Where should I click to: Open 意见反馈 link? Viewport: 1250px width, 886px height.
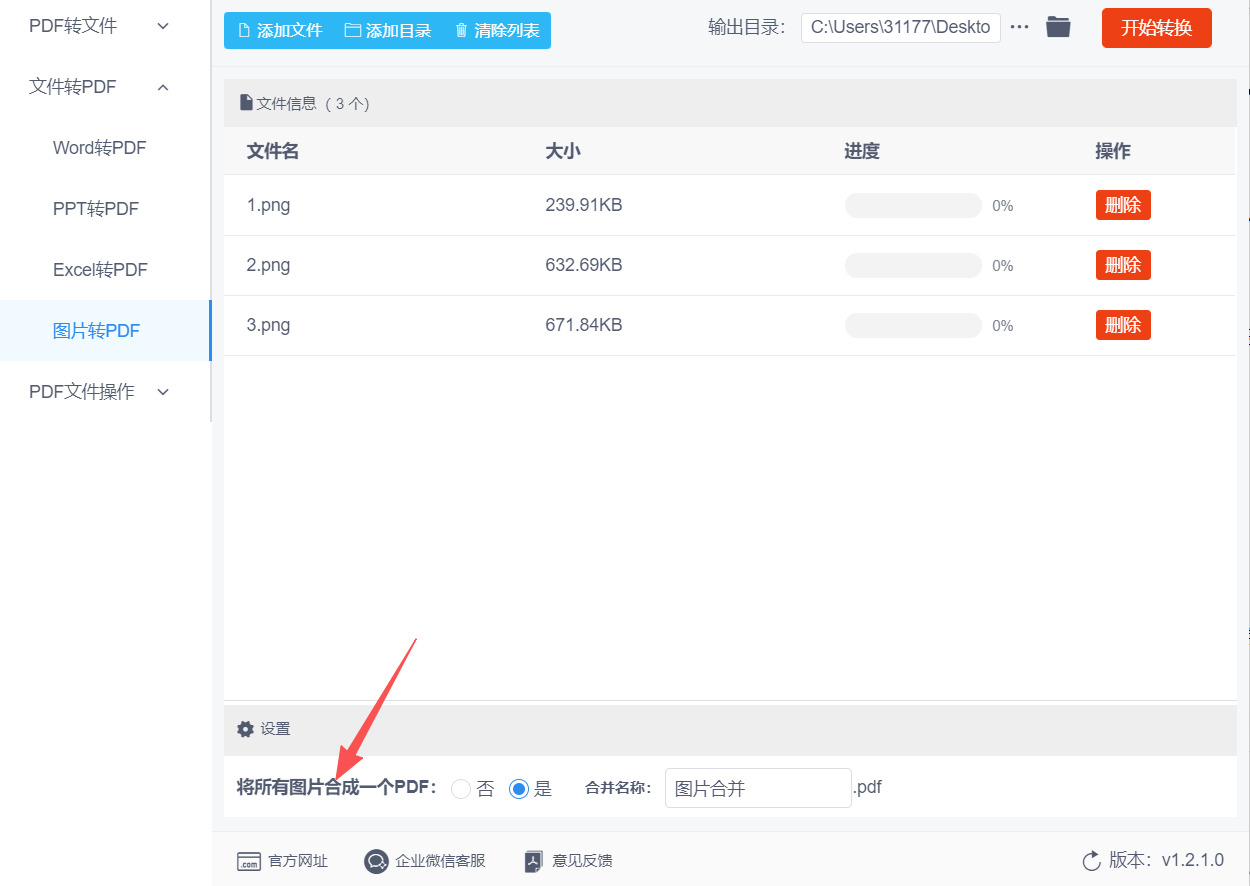568,861
